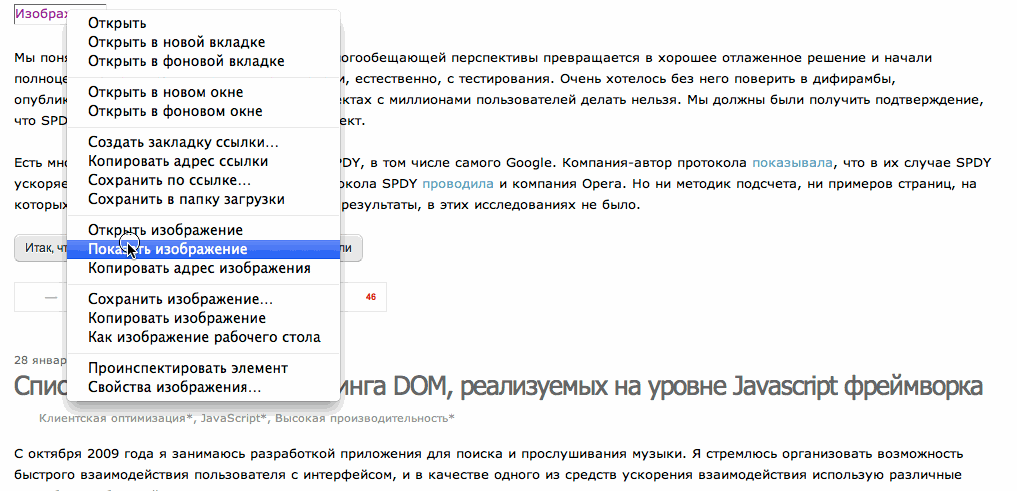Screen dimensions: 1017x491
Task: Pick 'Копировать адрес ссылки'
Action: tap(204, 161)
